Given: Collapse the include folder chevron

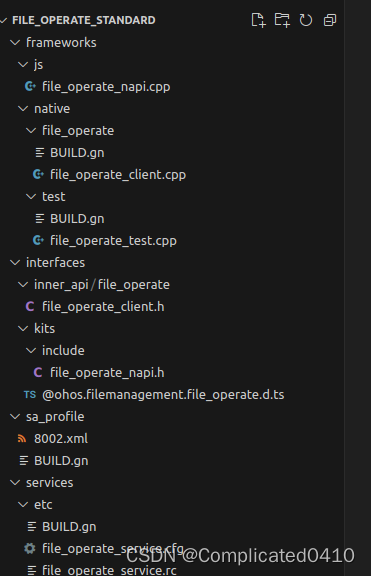Looking at the screenshot, I should 31,351.
